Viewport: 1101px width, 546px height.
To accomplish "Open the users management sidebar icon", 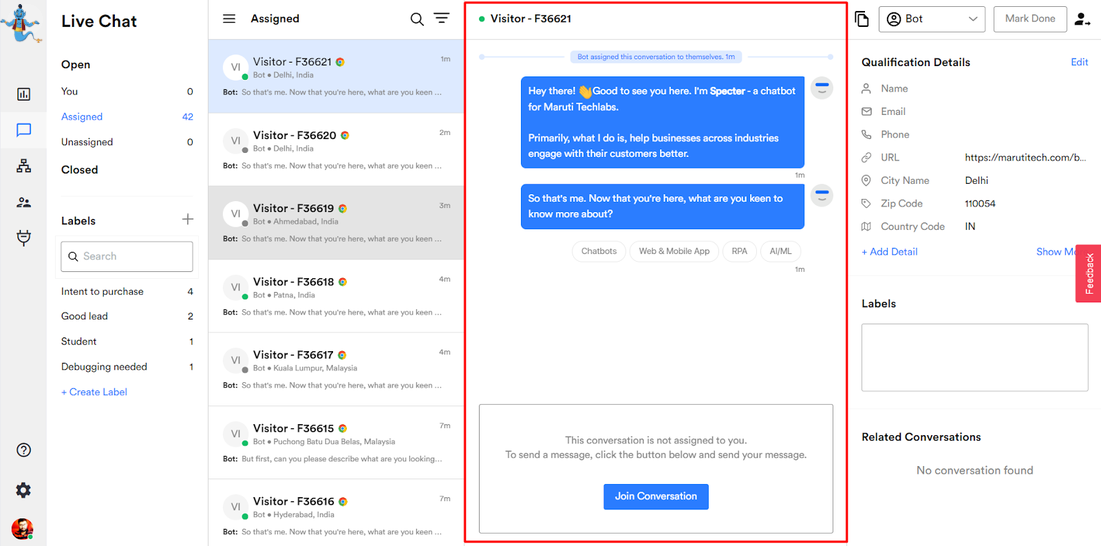I will tap(23, 202).
